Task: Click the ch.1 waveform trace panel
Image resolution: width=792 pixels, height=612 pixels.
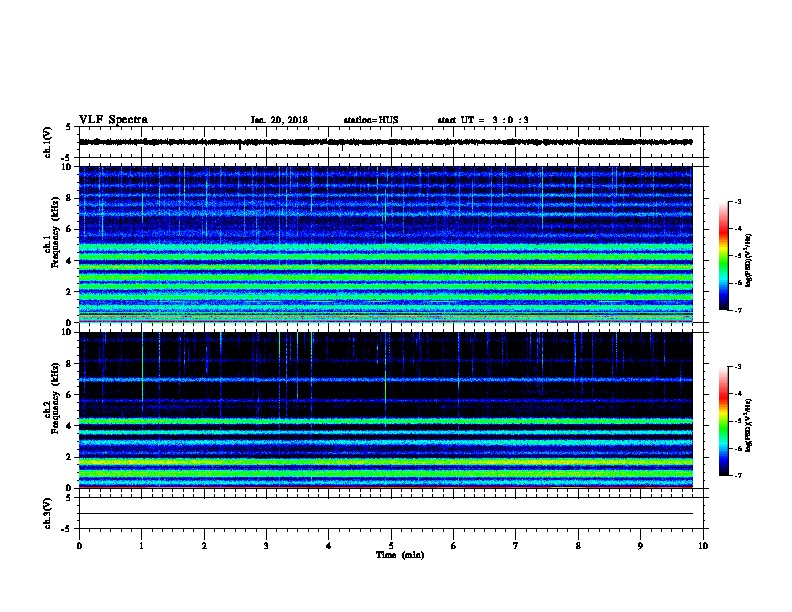Action: [391, 142]
